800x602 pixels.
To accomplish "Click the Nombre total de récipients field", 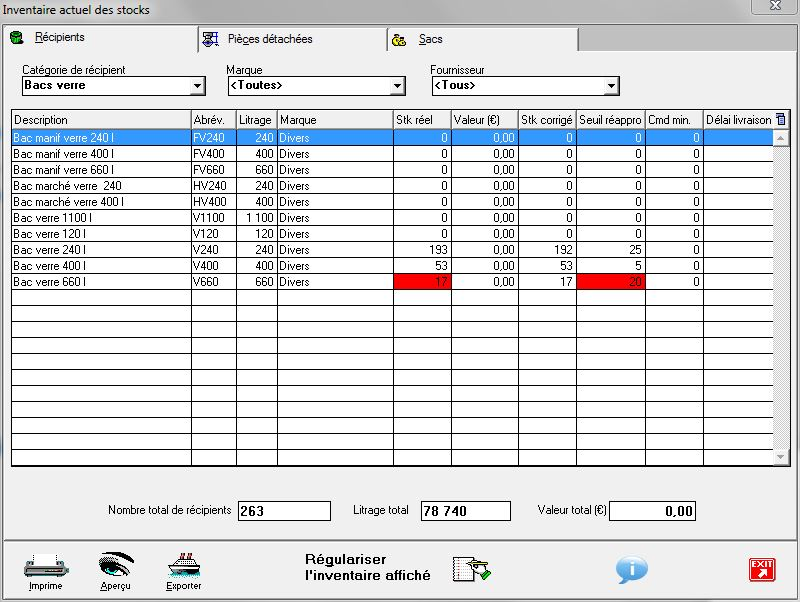I will point(284,511).
